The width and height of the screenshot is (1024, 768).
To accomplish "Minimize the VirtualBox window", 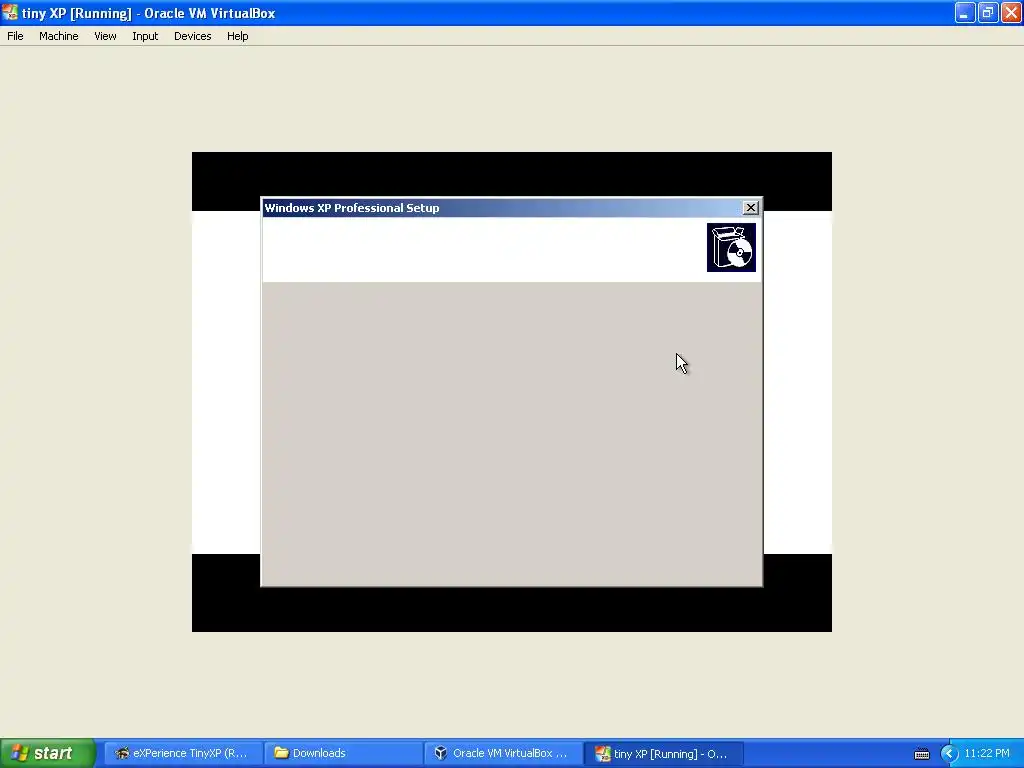I will click(965, 12).
